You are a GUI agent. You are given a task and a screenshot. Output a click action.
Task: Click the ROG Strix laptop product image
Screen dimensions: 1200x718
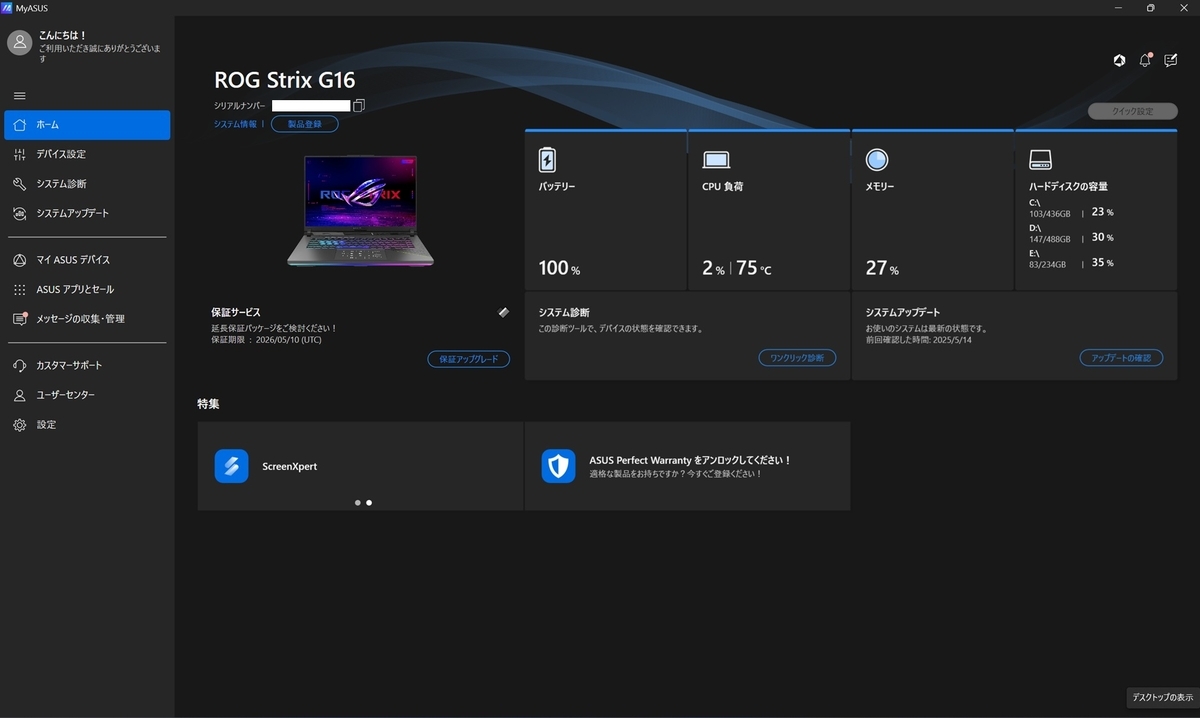360,212
